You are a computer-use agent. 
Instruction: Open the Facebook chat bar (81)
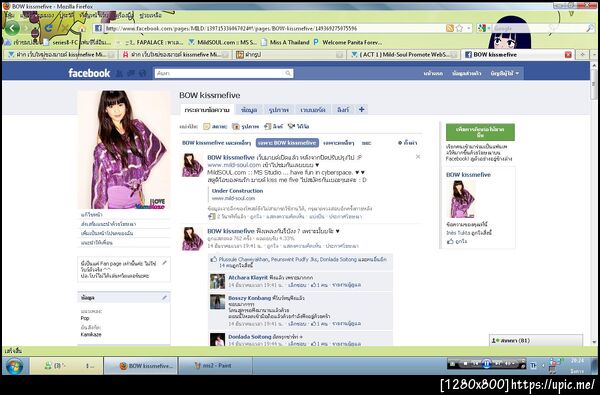(x=536, y=340)
